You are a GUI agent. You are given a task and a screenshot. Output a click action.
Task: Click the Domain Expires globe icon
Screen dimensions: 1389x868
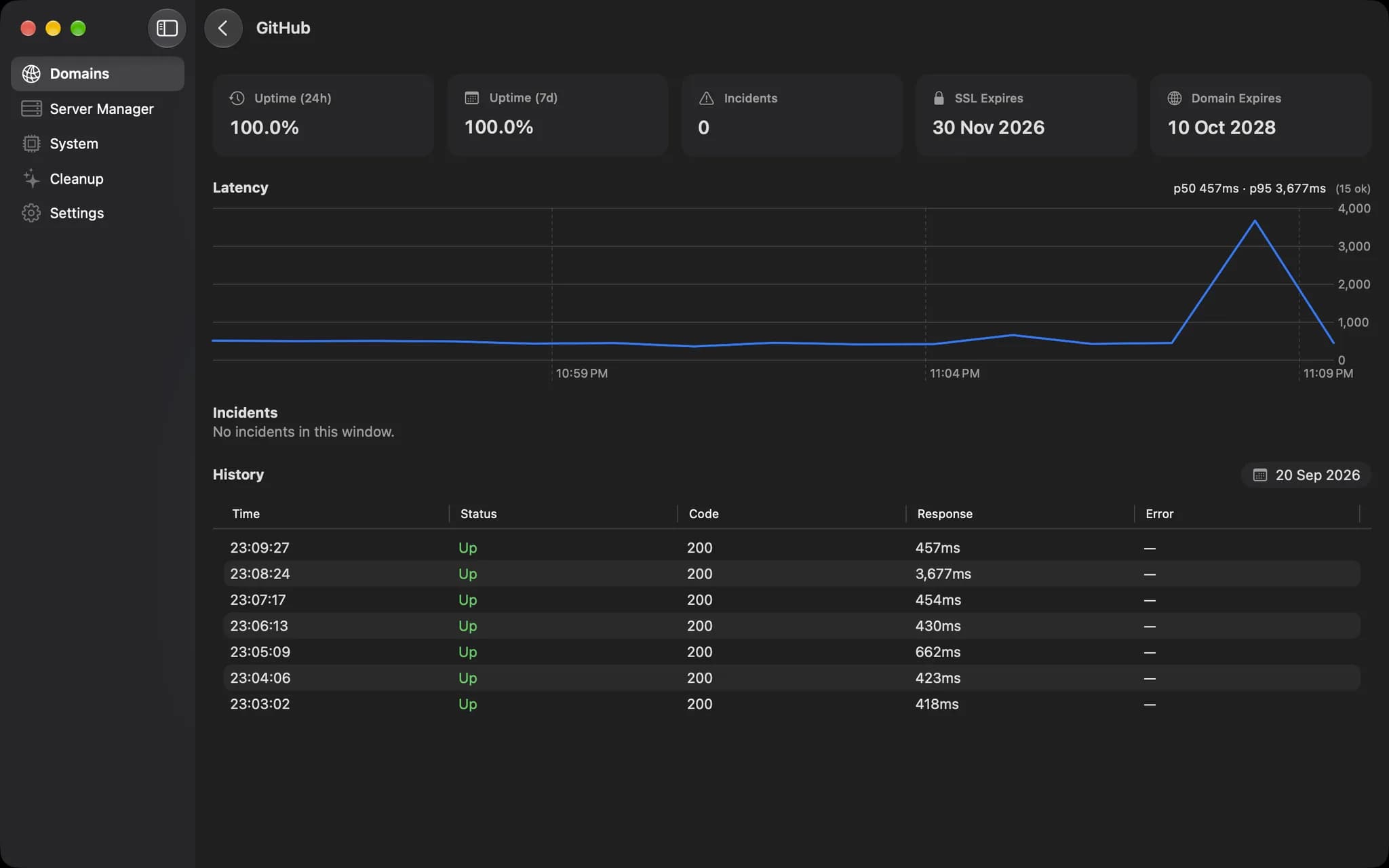click(1175, 98)
